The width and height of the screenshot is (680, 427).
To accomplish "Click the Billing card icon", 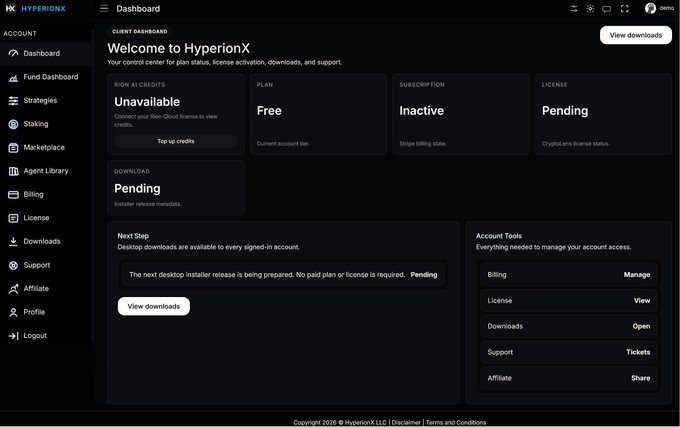I will 13,195.
